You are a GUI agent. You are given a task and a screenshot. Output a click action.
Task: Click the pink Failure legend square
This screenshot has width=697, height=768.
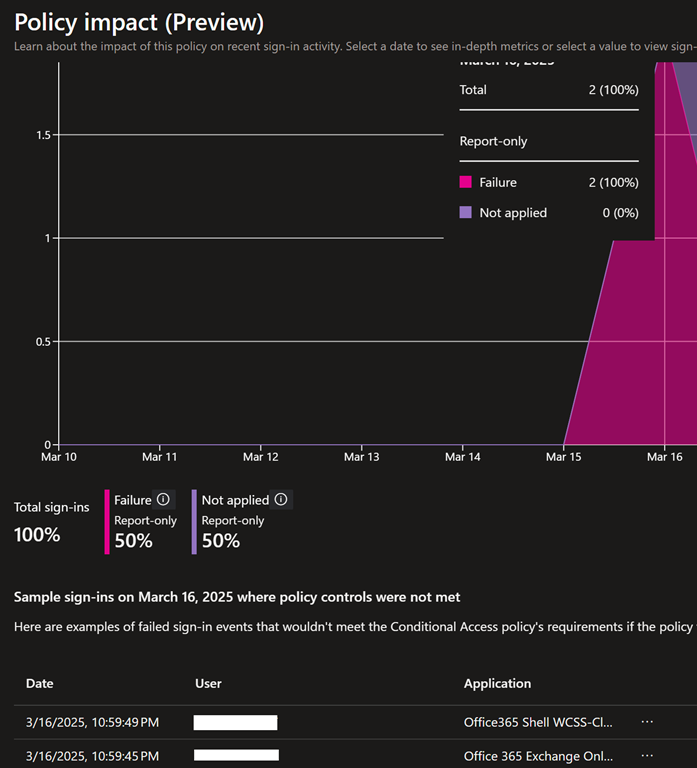pos(465,183)
